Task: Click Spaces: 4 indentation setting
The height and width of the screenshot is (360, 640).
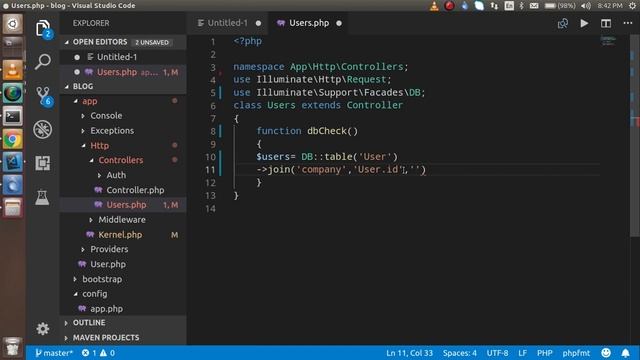Action: (460, 353)
